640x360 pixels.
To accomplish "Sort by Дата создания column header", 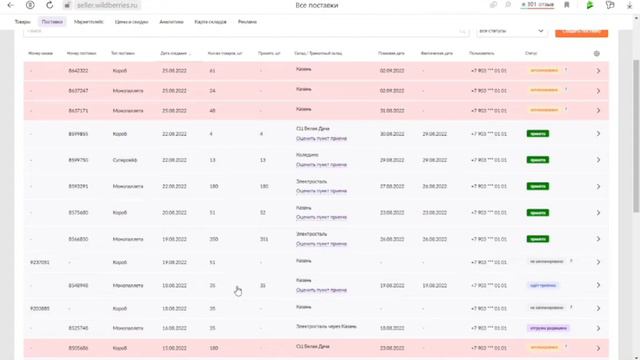I will 176,53.
